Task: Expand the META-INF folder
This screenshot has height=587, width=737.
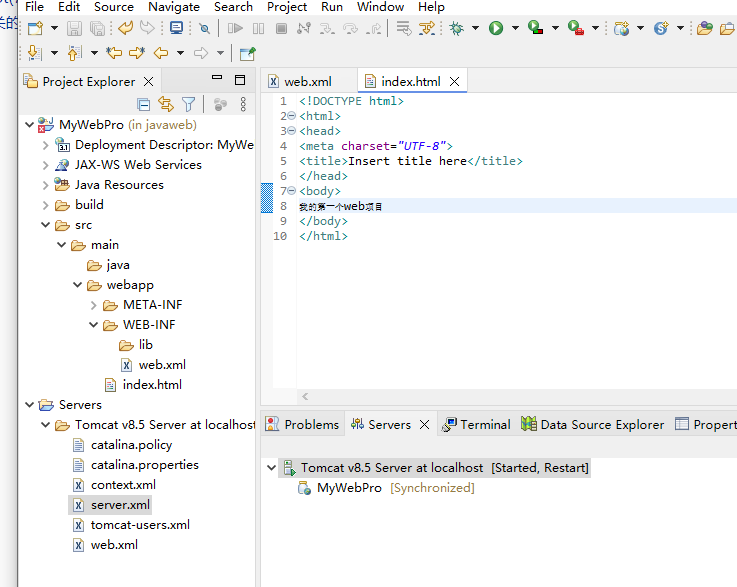Action: (x=93, y=305)
